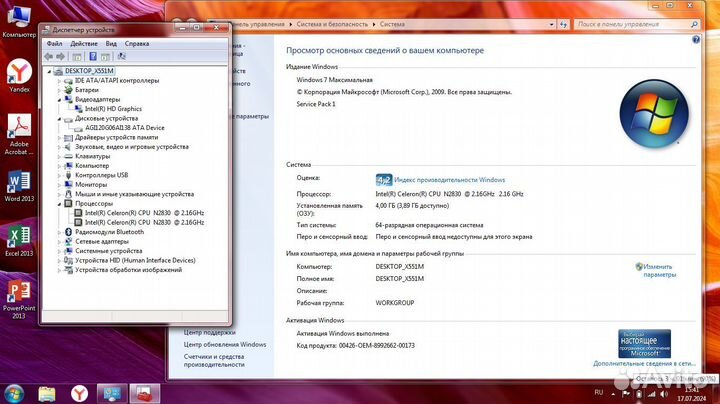Open the Windows Start button
Image resolution: width=720 pixels, height=404 pixels.
[13, 393]
